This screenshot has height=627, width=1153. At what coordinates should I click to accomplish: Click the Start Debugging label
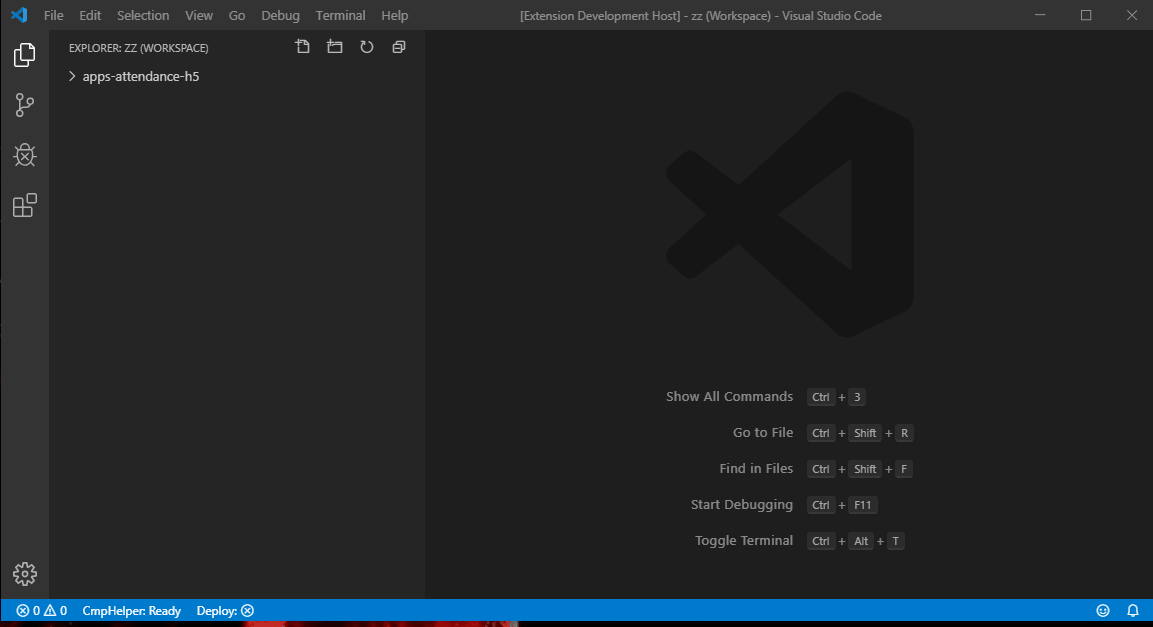[x=742, y=504]
